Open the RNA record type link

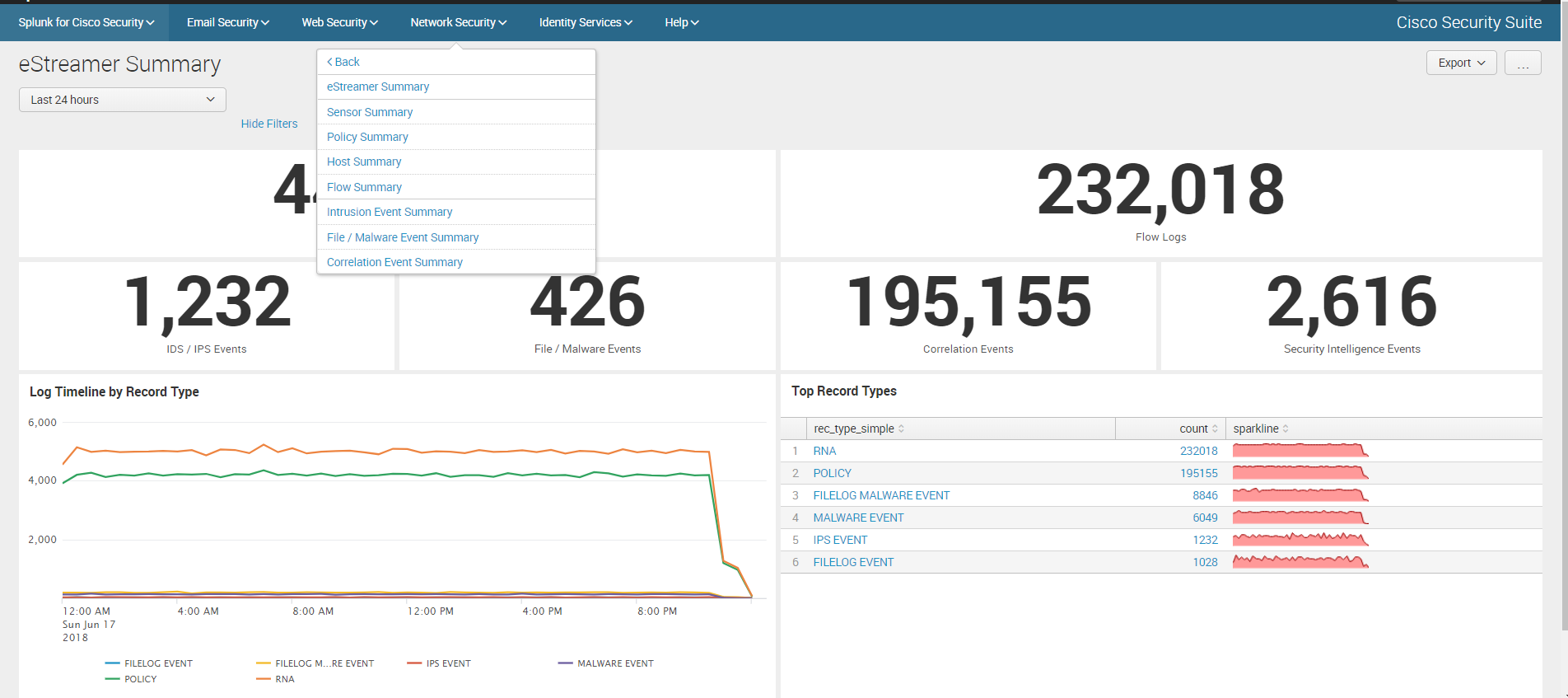point(824,451)
